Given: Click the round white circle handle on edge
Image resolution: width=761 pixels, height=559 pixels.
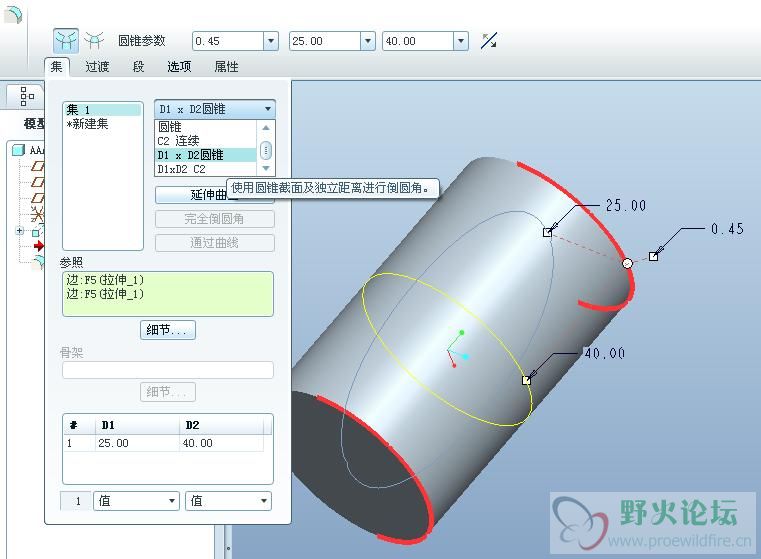Looking at the screenshot, I should [628, 263].
